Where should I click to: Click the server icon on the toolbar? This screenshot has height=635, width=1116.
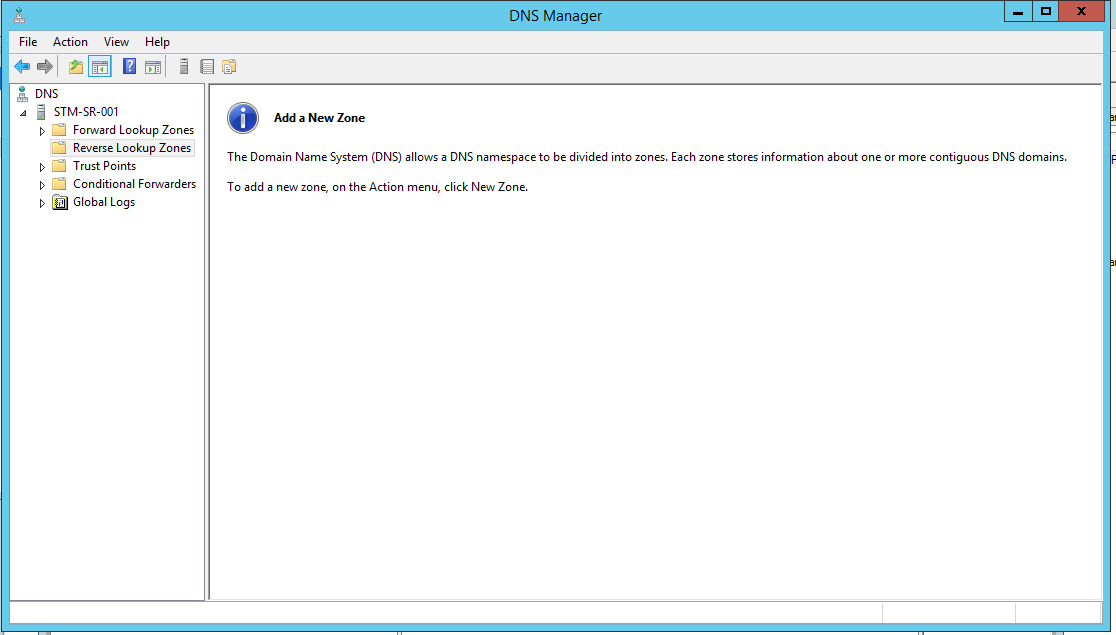click(x=183, y=66)
